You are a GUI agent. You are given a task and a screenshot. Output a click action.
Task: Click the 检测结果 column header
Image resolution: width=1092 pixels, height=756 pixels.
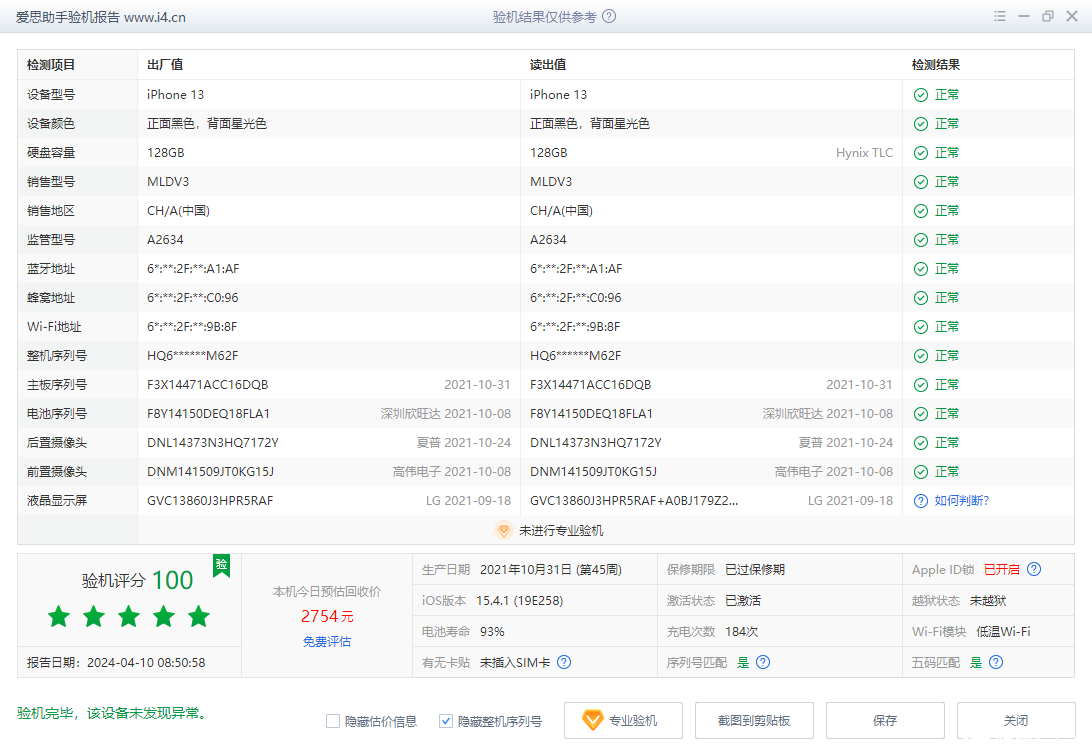point(936,65)
